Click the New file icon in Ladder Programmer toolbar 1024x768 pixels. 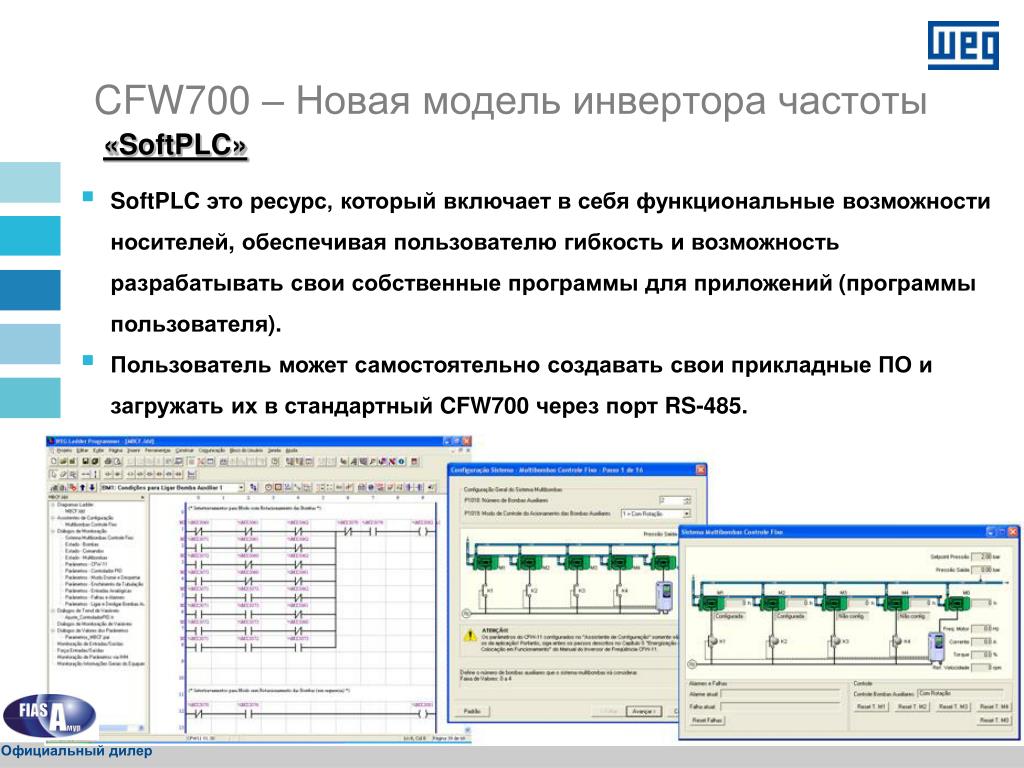click(54, 461)
